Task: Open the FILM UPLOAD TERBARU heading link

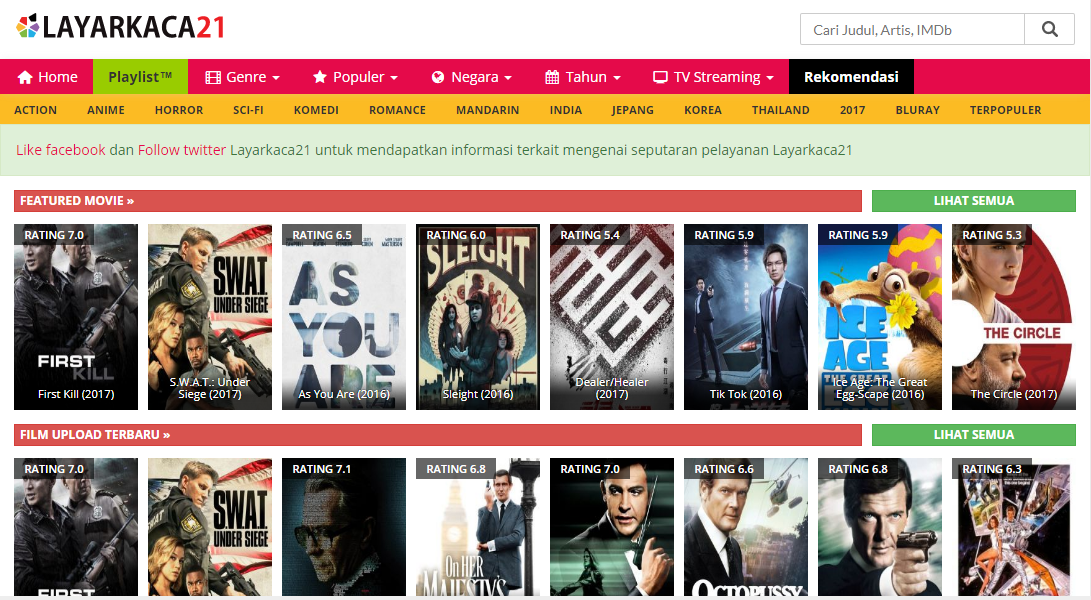Action: tap(95, 434)
